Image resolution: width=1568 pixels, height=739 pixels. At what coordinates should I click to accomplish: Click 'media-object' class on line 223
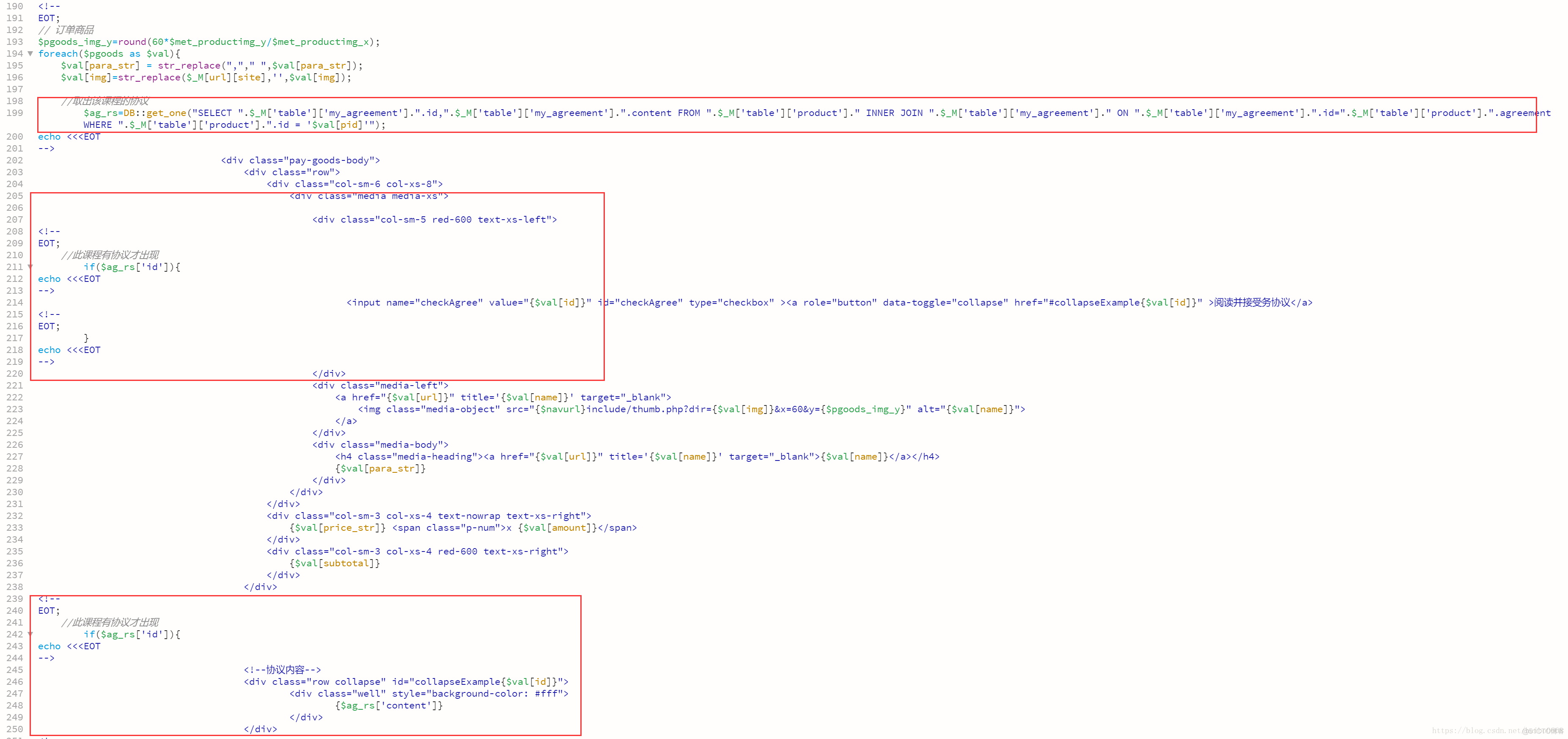[460, 409]
